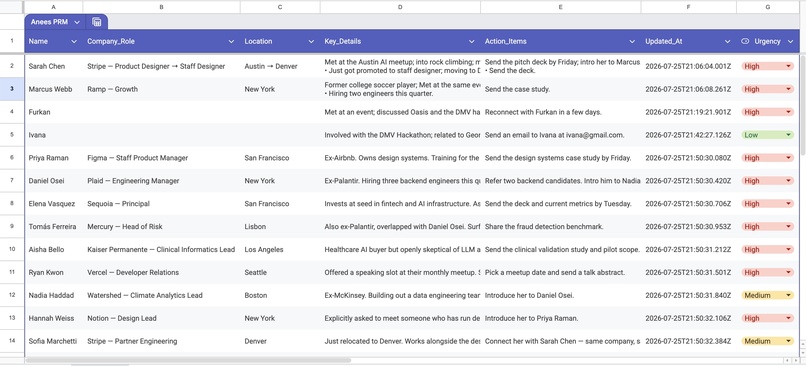Select timestamp 2026-07-25T21:42:27.126Z cell
The height and width of the screenshot is (366, 806).
pyautogui.click(x=688, y=135)
